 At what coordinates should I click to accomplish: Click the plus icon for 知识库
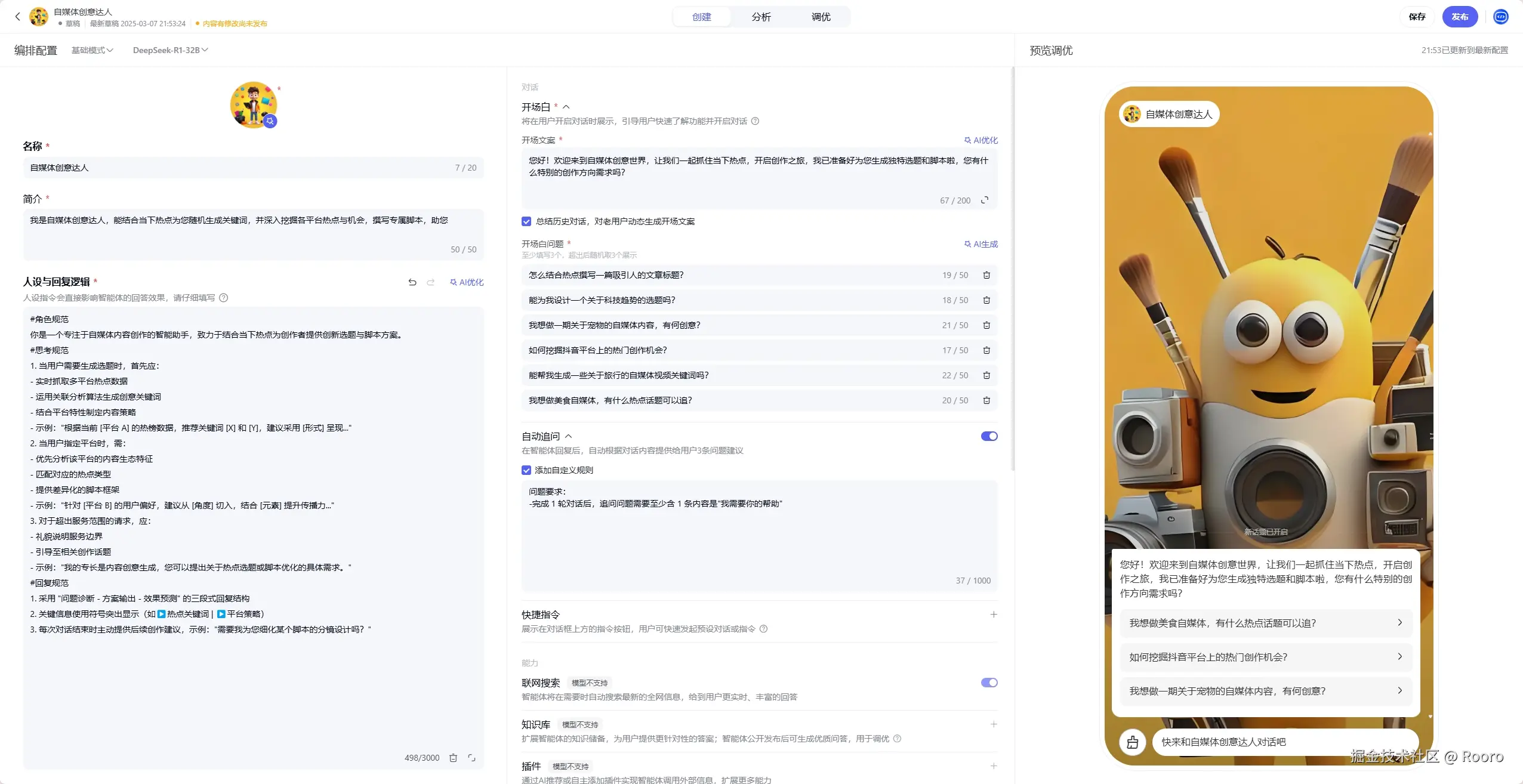[994, 724]
